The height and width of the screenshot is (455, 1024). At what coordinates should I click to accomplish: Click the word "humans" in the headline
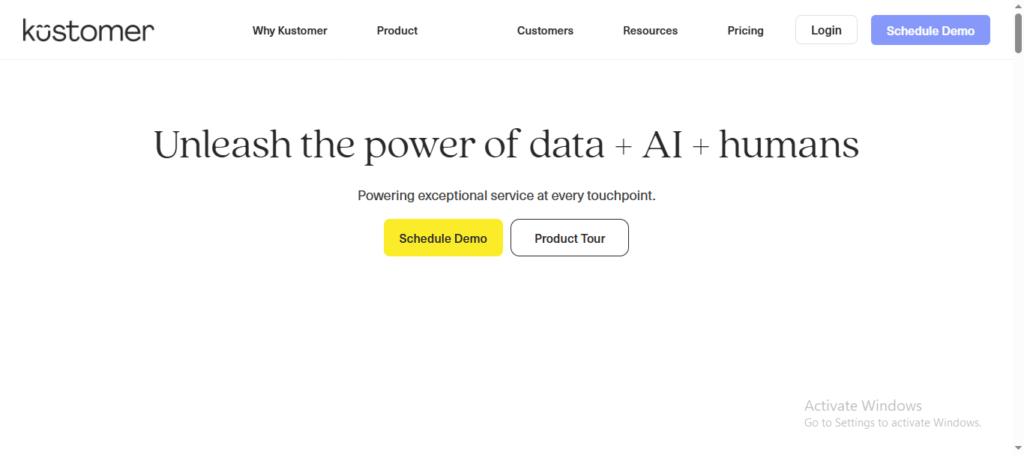[788, 146]
